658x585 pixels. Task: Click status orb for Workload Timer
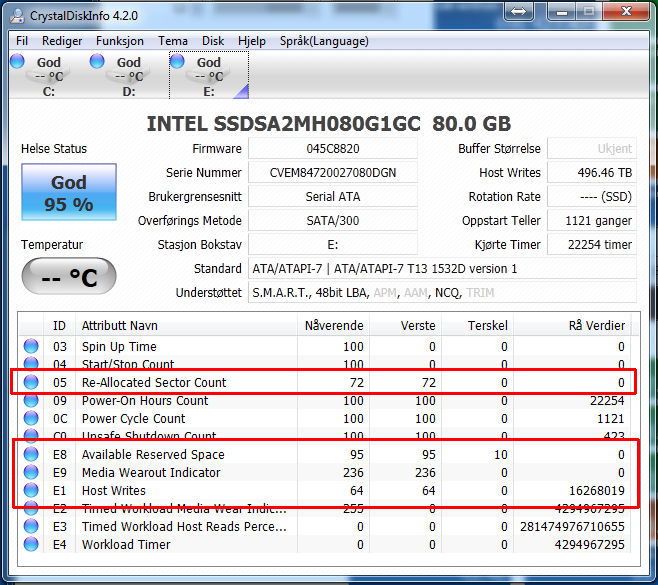click(x=31, y=544)
